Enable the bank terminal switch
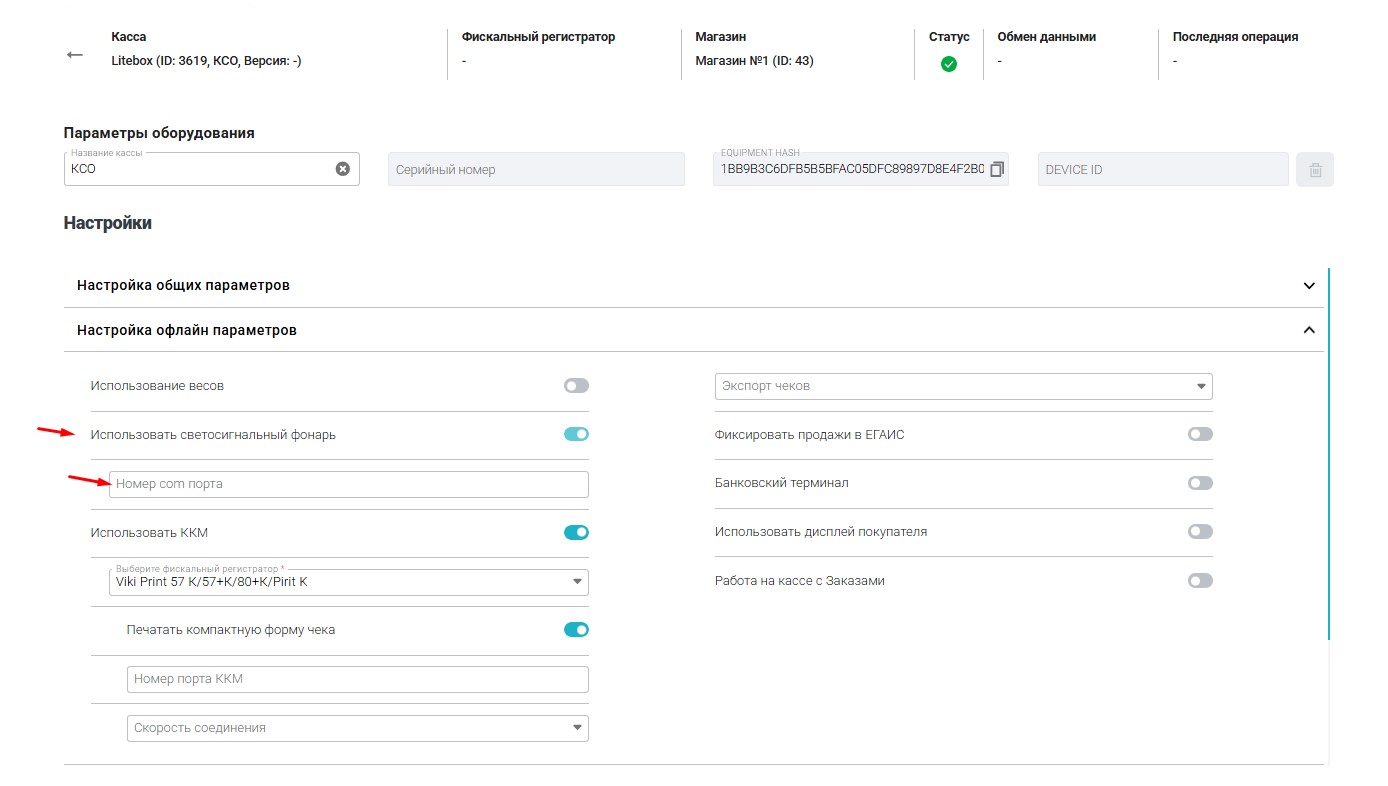Viewport: 1388px width, 786px height. (1200, 483)
